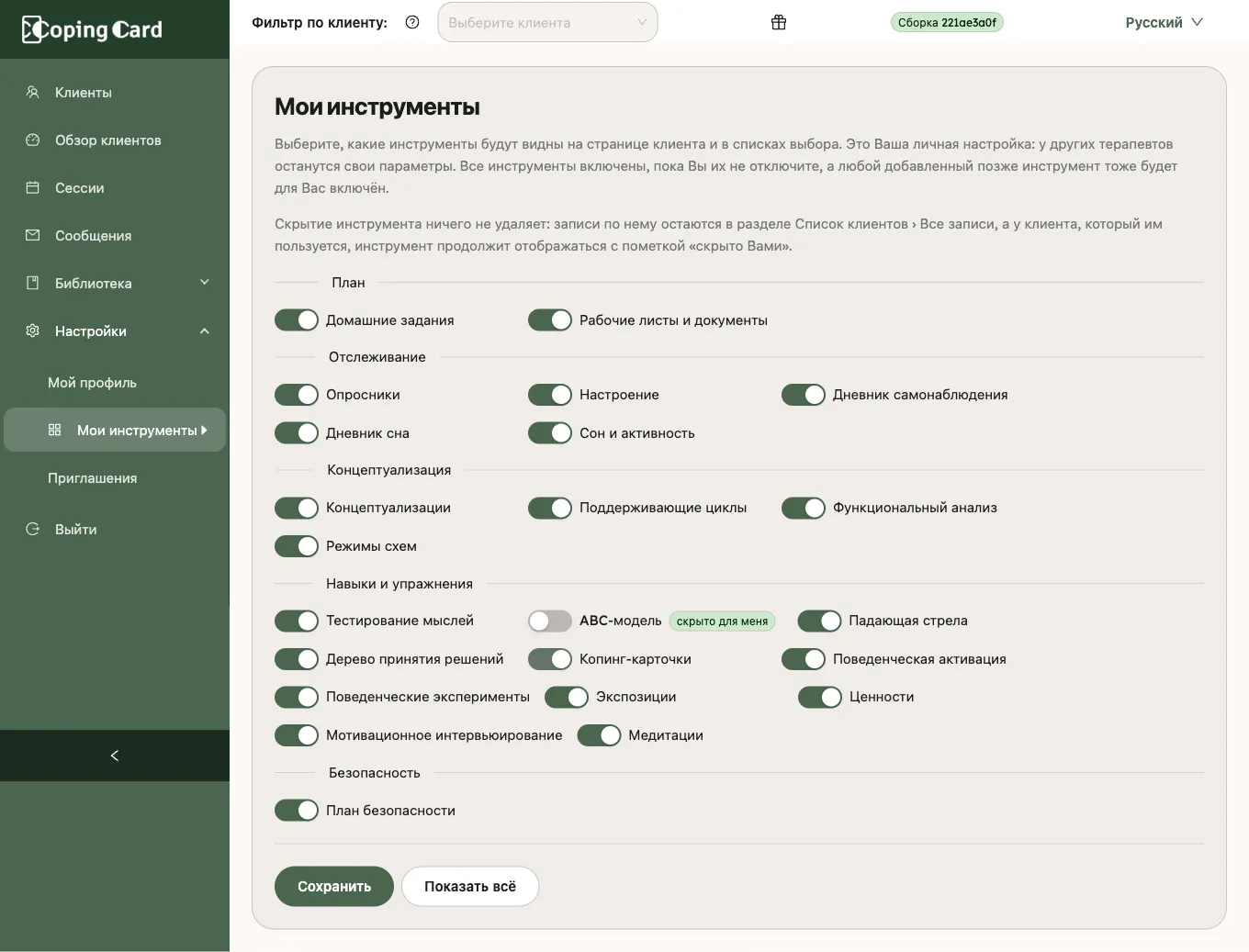The height and width of the screenshot is (952, 1249).
Task: Click the Клиенты people icon in sidebar
Action: [x=33, y=92]
